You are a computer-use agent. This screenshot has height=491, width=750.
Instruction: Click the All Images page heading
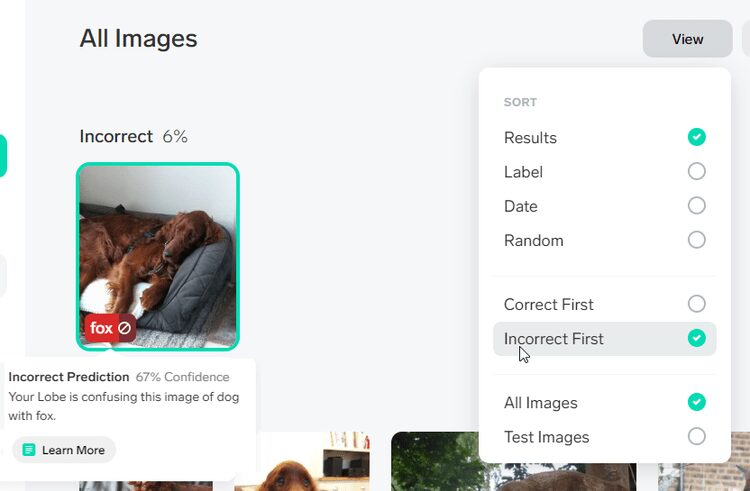coord(139,39)
